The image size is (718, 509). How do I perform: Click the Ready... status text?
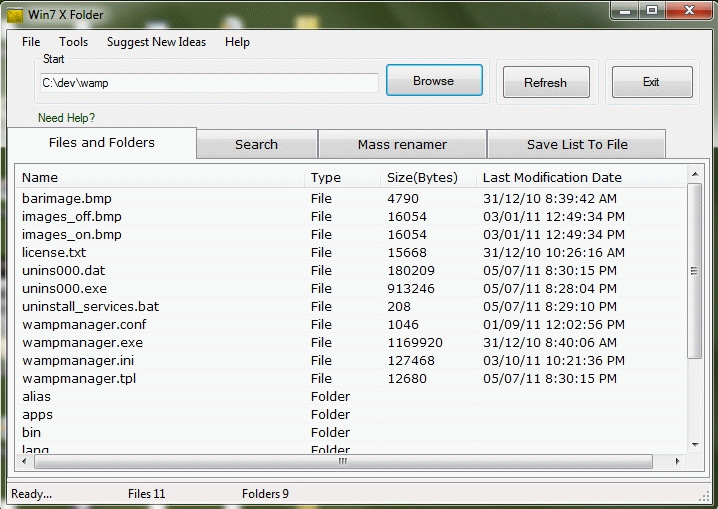(x=31, y=494)
